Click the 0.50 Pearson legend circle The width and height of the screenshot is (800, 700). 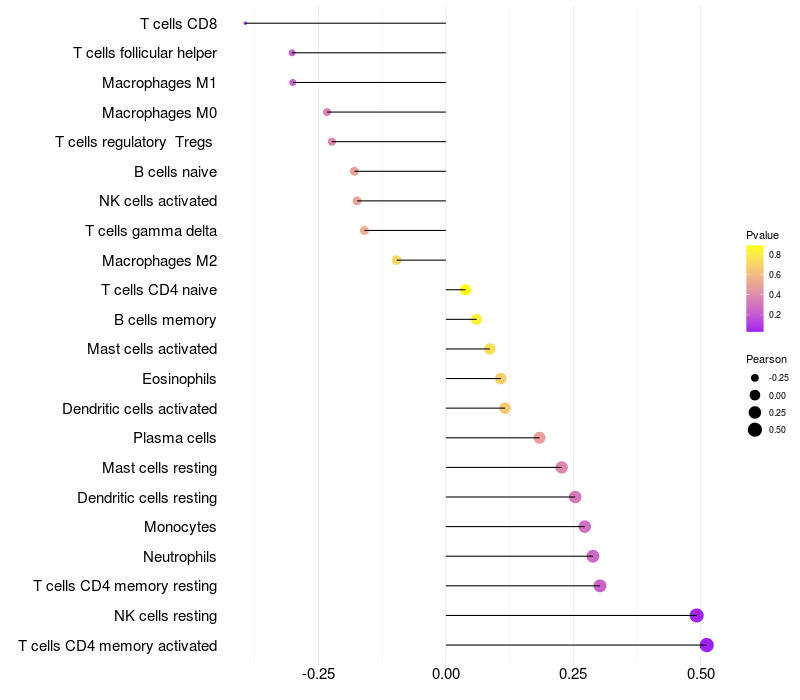tap(755, 430)
